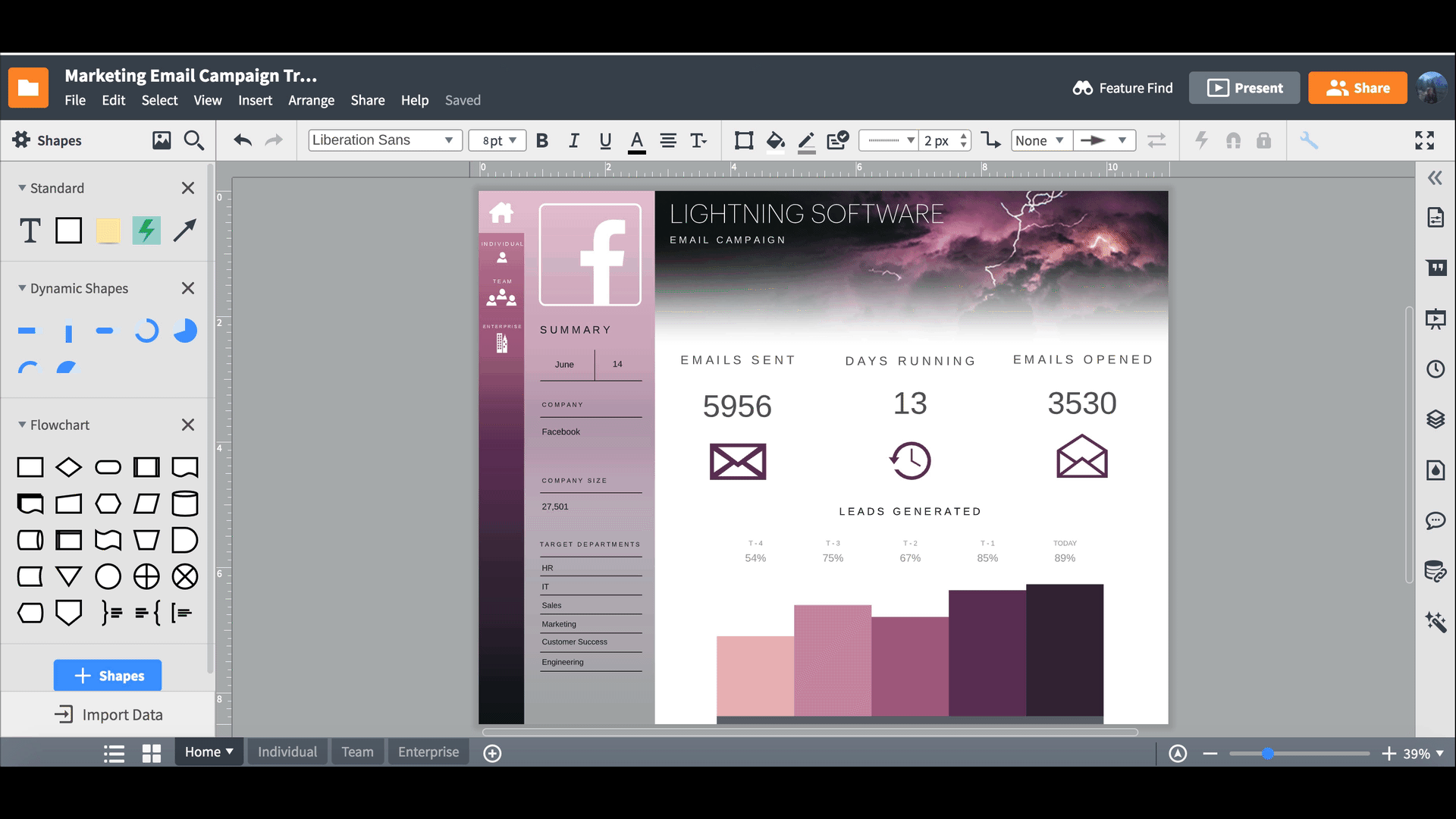Toggle the magnet snapping icon
The height and width of the screenshot is (819, 1456).
pyautogui.click(x=1232, y=140)
